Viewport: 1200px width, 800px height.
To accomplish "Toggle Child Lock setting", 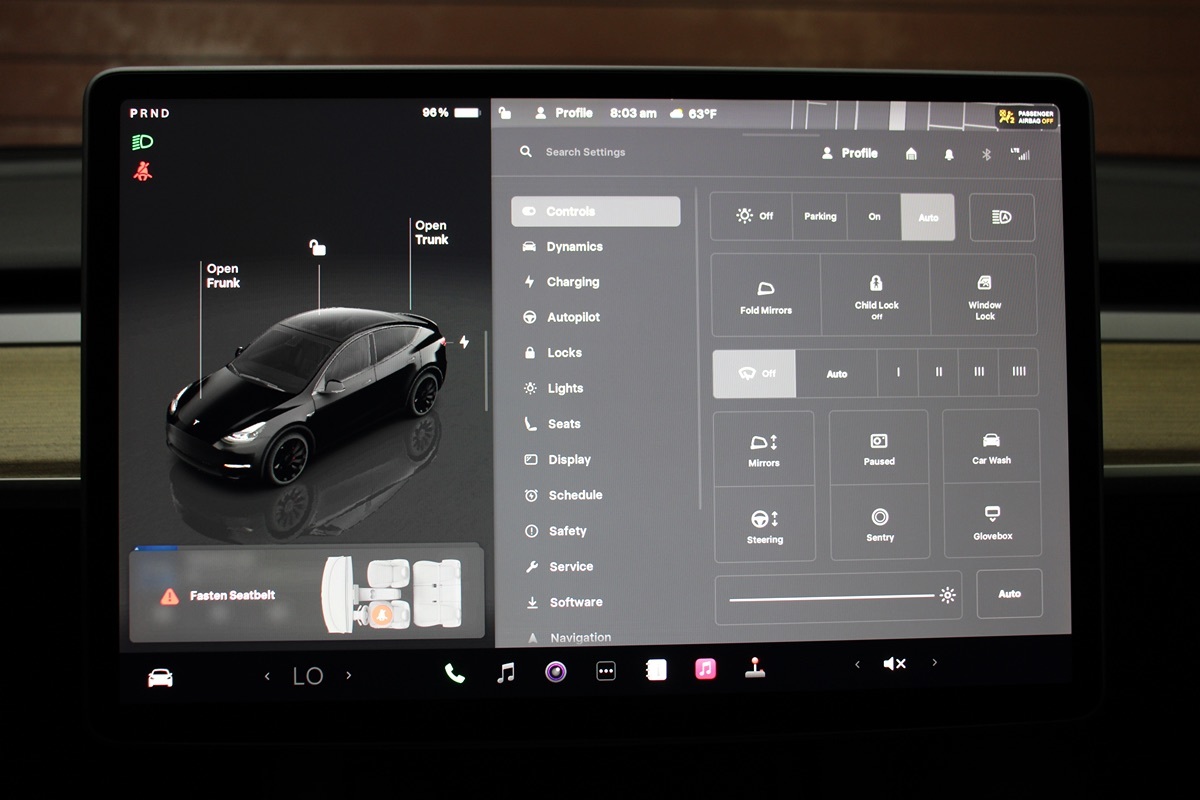I will click(x=876, y=295).
